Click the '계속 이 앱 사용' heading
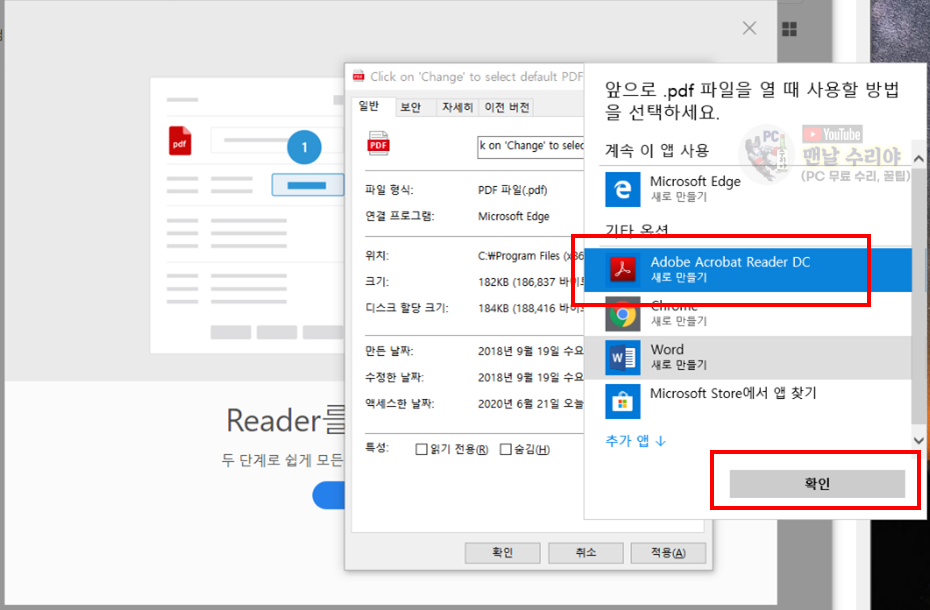 point(657,151)
